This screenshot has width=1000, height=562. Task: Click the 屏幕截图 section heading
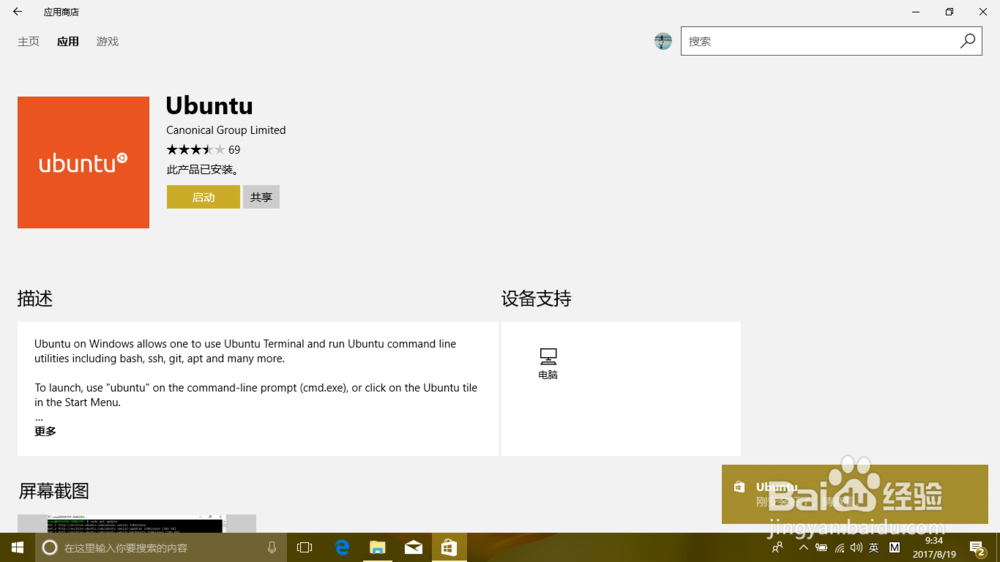coord(54,491)
